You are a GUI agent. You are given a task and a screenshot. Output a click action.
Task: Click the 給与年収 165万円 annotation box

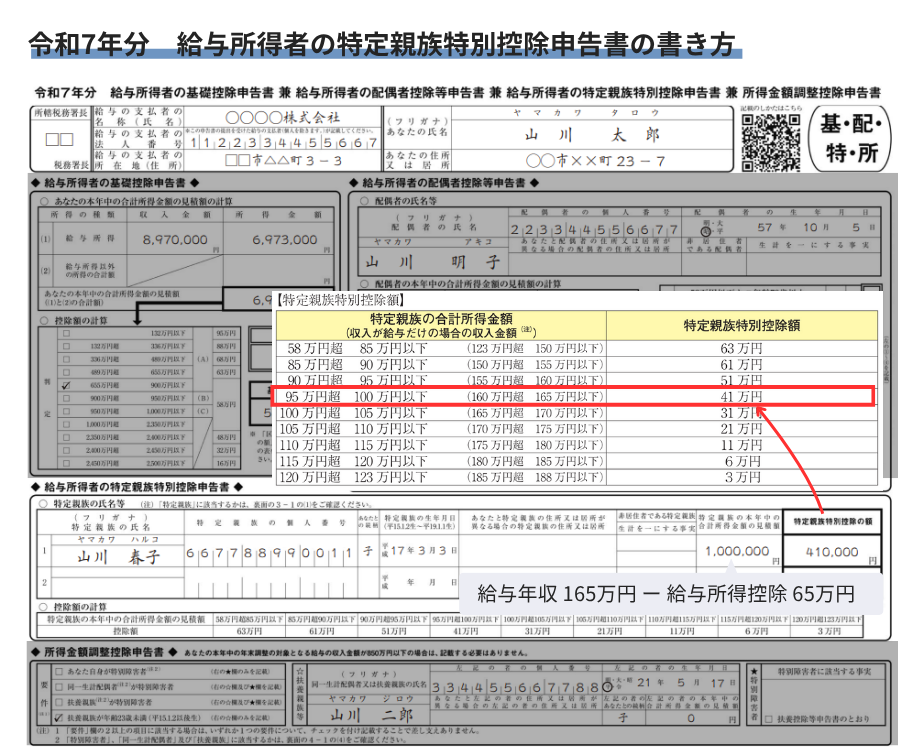tap(665, 592)
